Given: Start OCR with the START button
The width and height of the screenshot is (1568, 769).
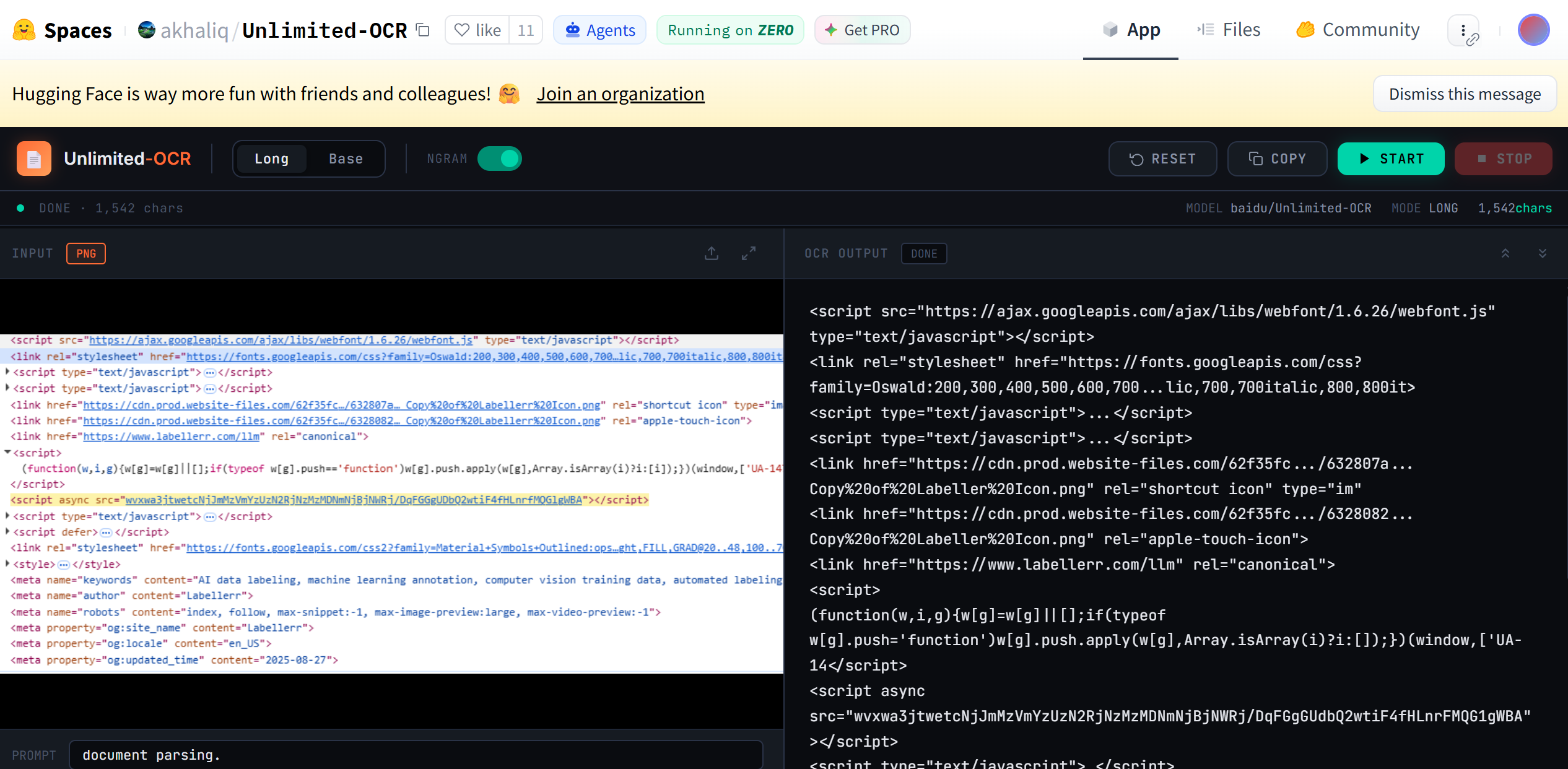Looking at the screenshot, I should click(x=1391, y=159).
